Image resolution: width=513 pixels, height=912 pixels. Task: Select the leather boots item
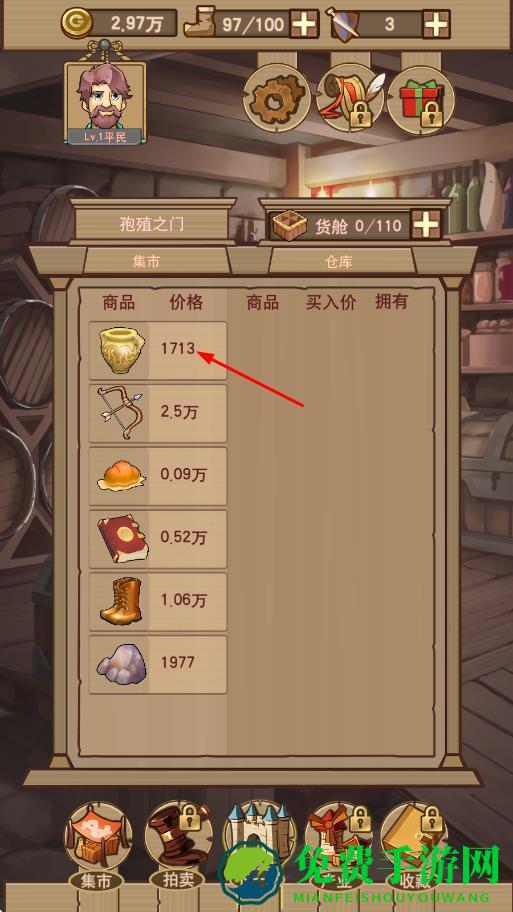158,602
